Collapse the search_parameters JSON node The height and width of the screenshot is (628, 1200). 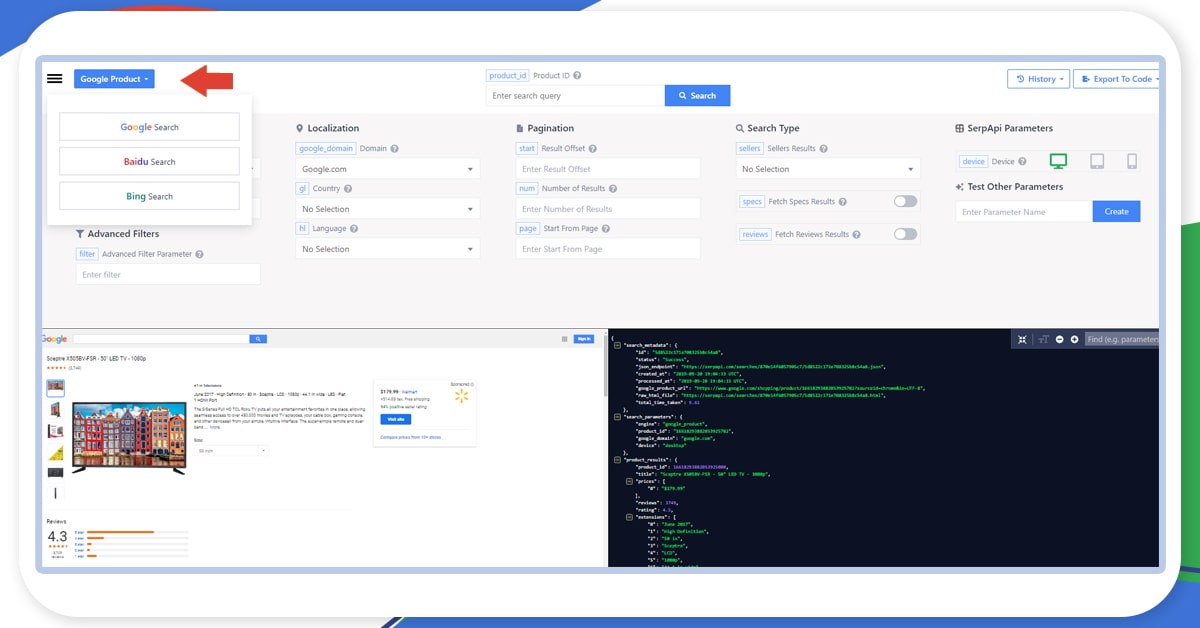617,416
